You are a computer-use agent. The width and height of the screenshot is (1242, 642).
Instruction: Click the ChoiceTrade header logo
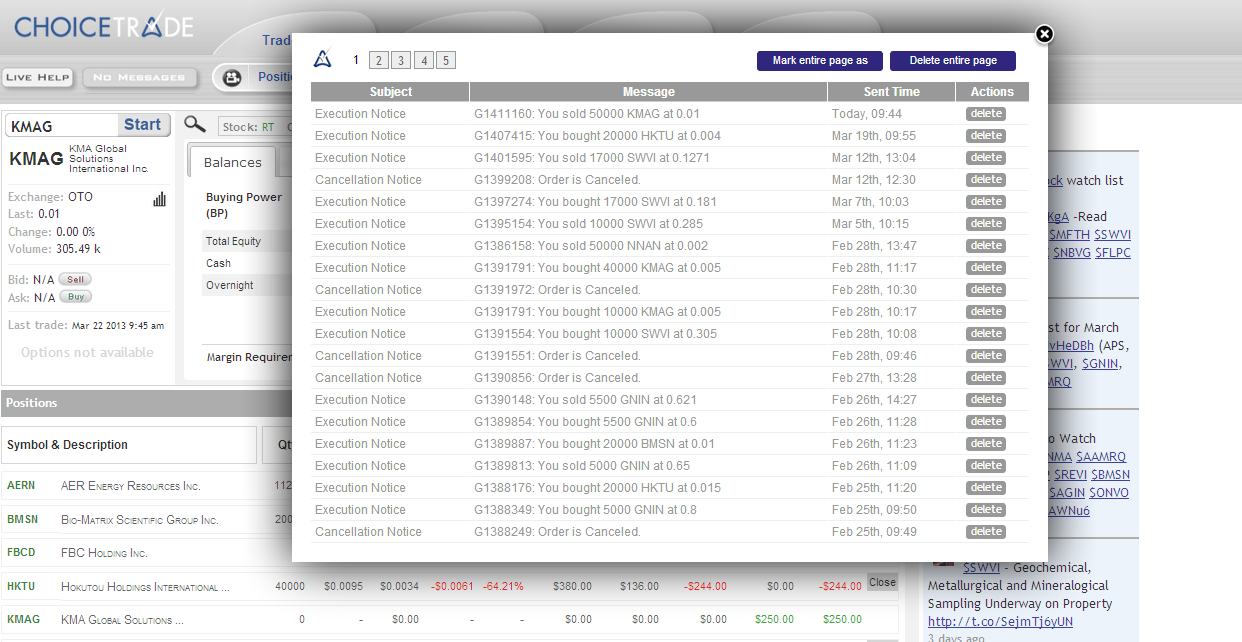[x=104, y=26]
